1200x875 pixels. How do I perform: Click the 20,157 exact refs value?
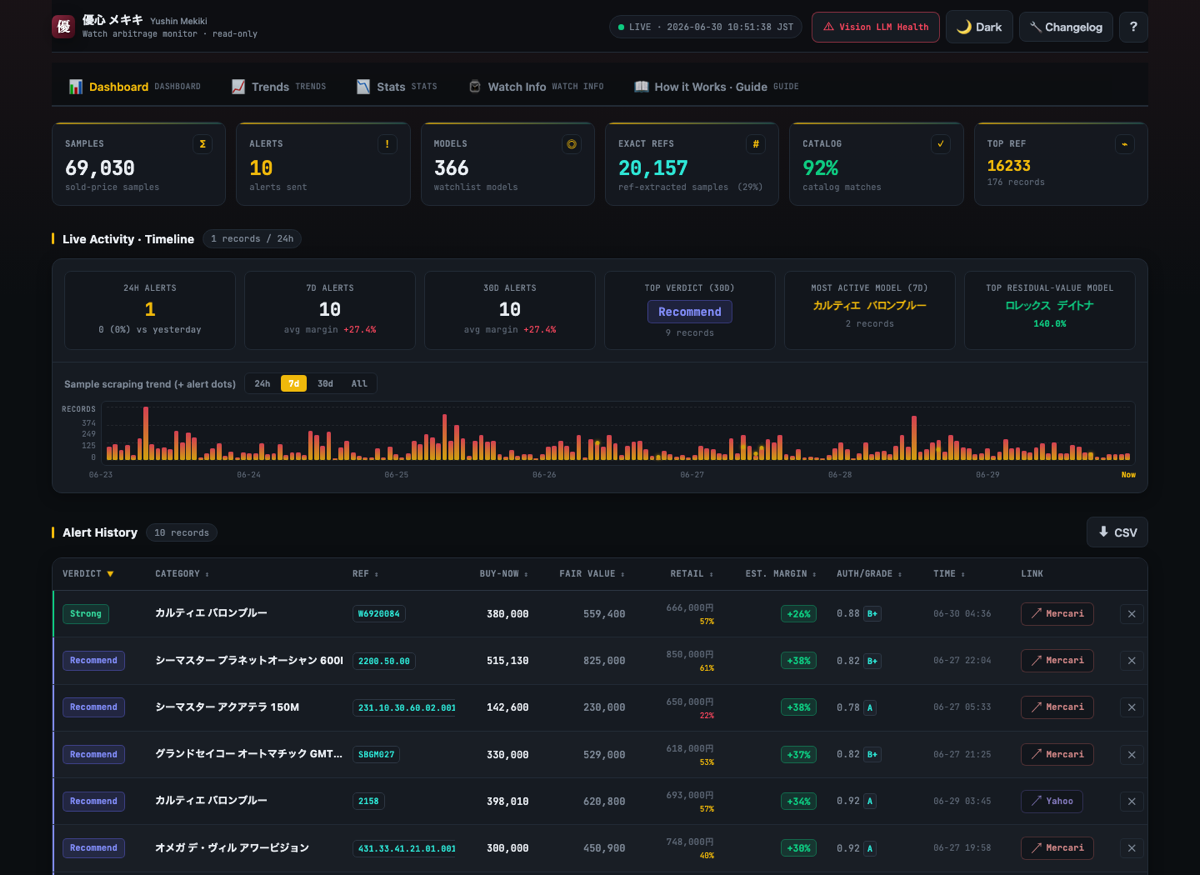tap(653, 168)
